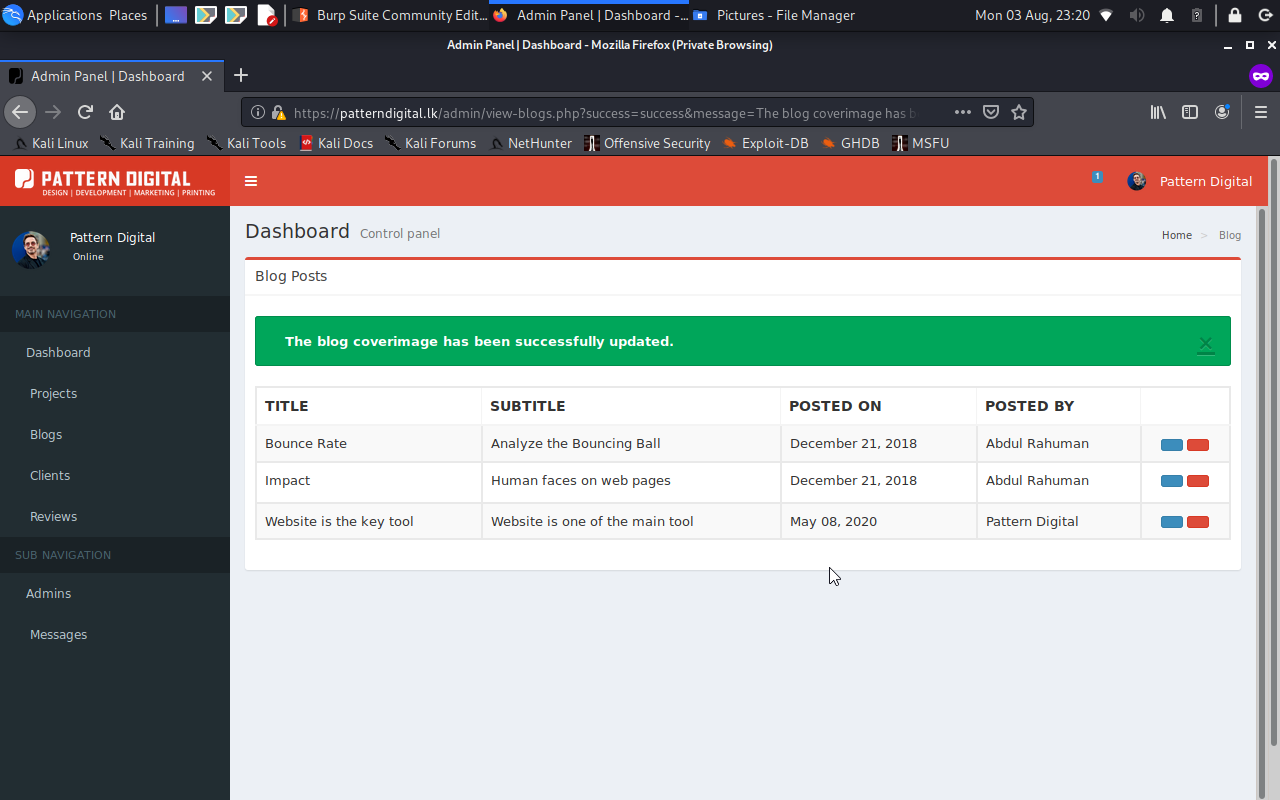The image size is (1280, 800).
Task: Open the Admins page under Sub Navigation
Action: (x=48, y=593)
